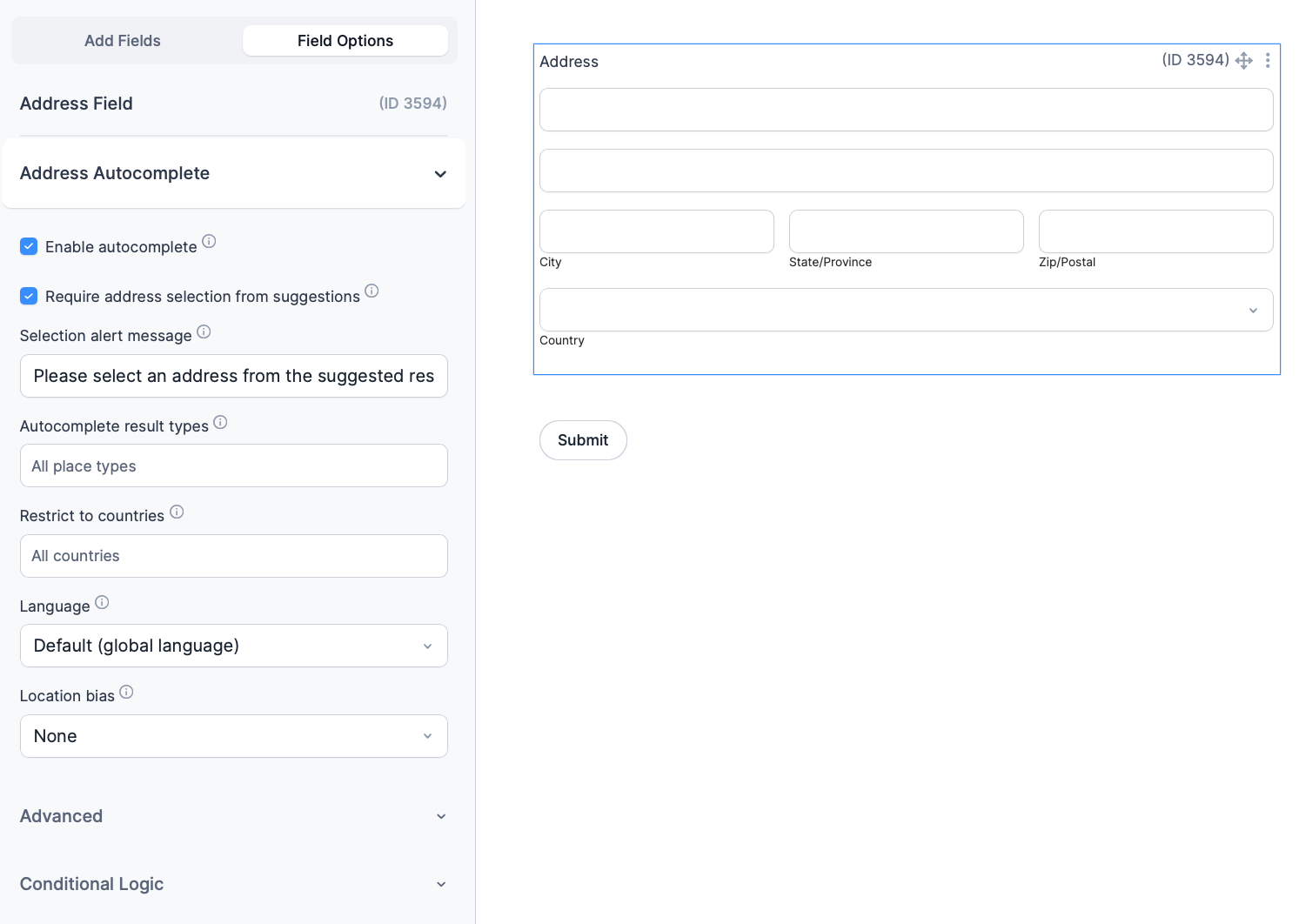Screen dimensions: 1299x924
Task: Click the sidebar "(ID 3594)" text
Action: 413,104
